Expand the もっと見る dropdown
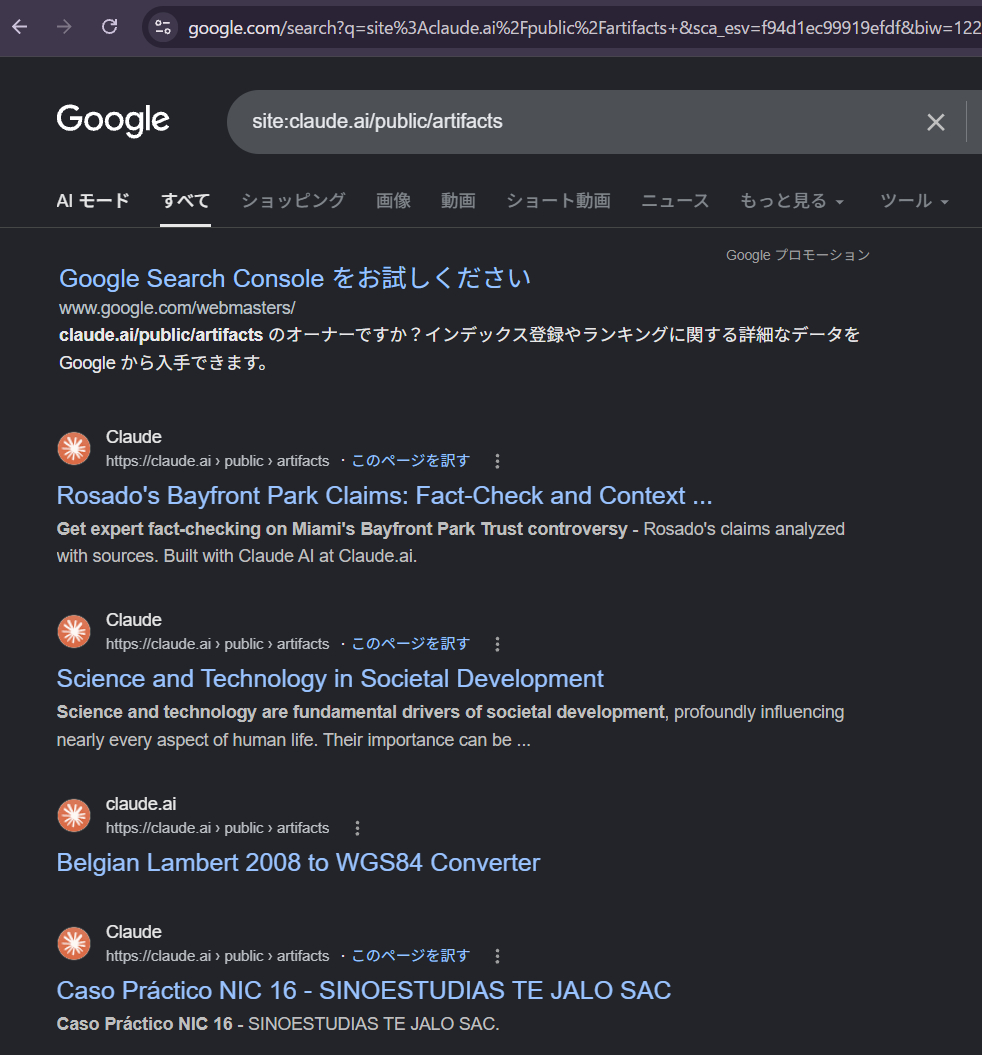Viewport: 982px width, 1055px height. (x=792, y=201)
